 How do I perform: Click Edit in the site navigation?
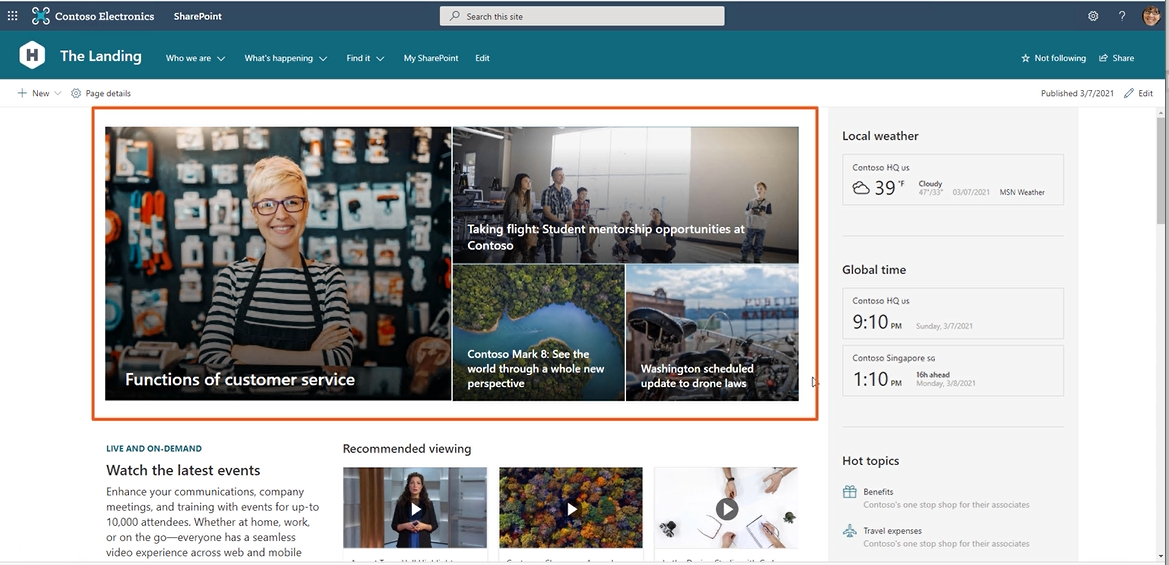482,58
